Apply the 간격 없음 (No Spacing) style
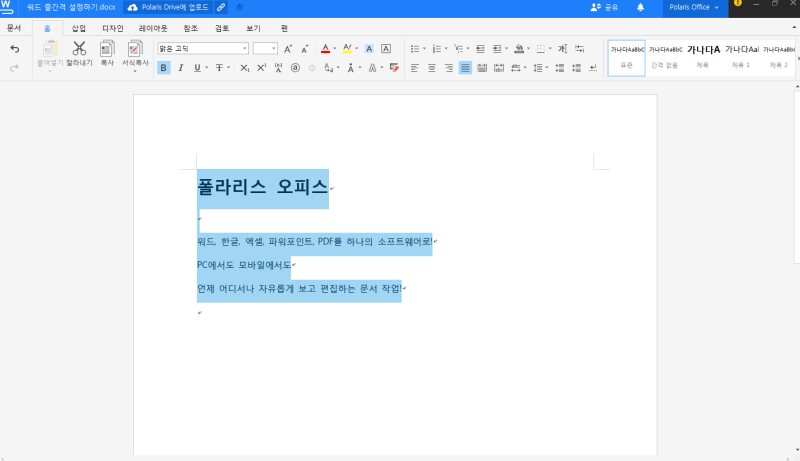800x461 pixels. (x=665, y=58)
